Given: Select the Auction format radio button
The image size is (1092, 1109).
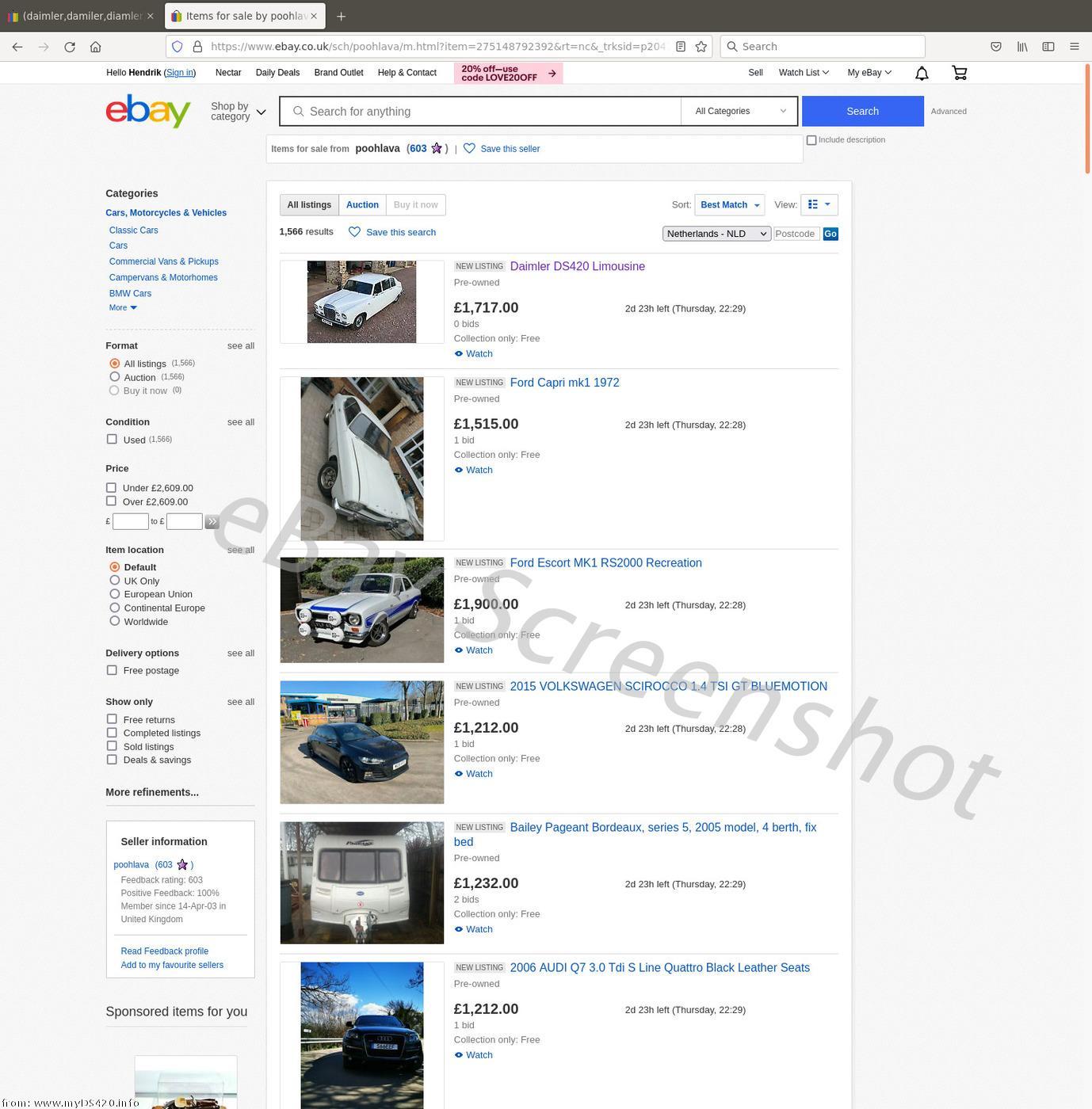Looking at the screenshot, I should (115, 377).
